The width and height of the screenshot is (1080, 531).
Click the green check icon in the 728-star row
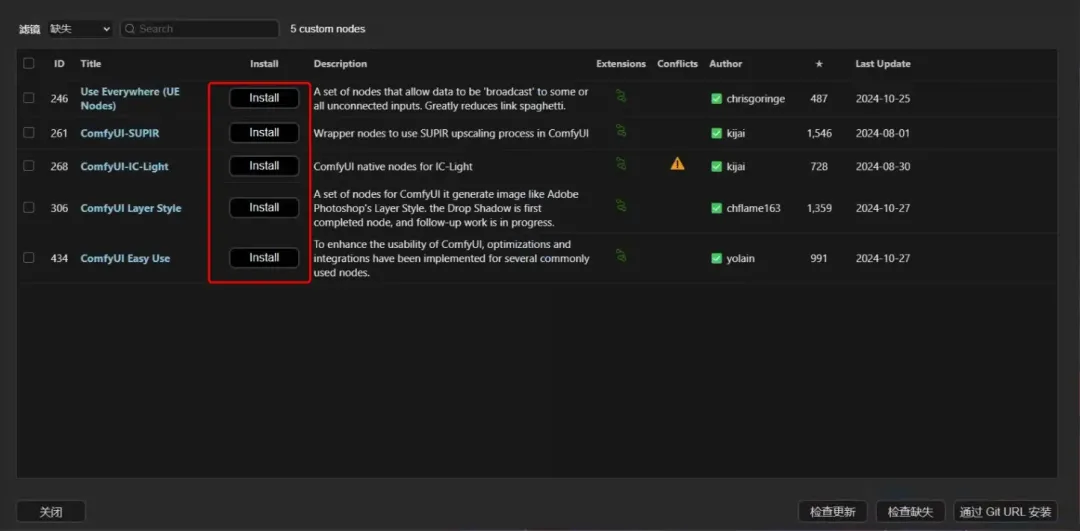(x=716, y=167)
